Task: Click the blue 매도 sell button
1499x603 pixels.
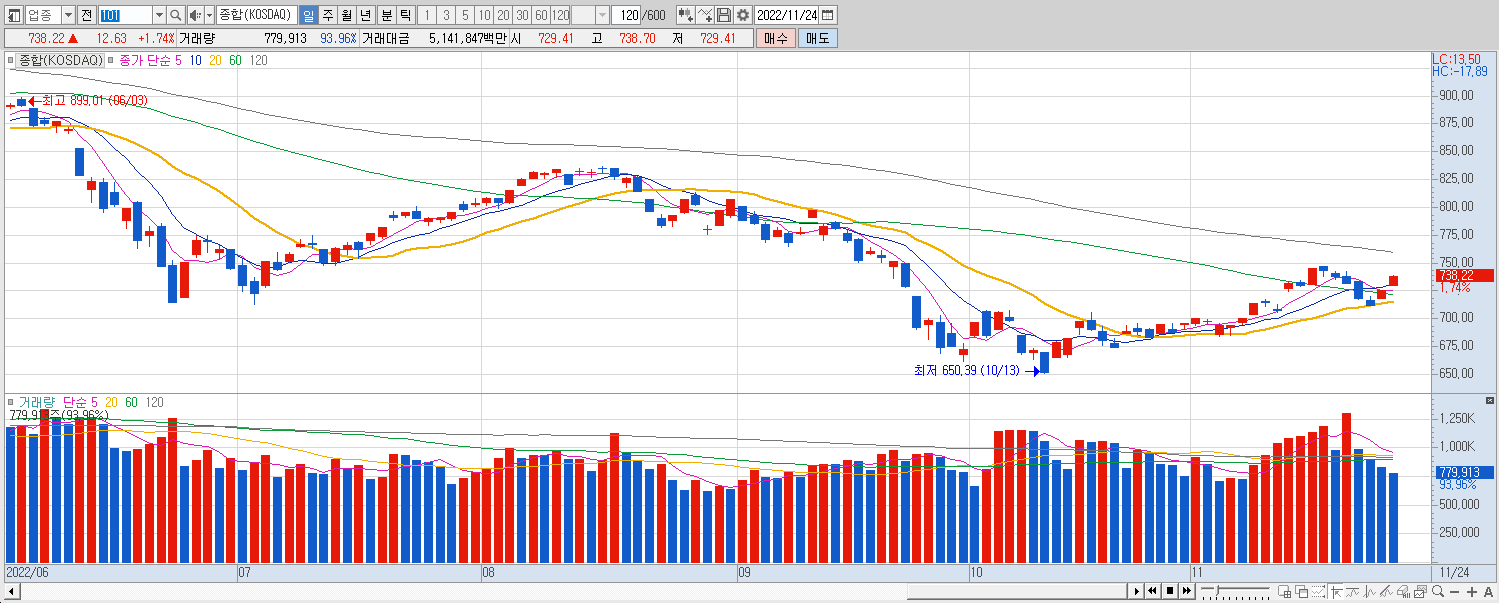Action: pos(818,38)
